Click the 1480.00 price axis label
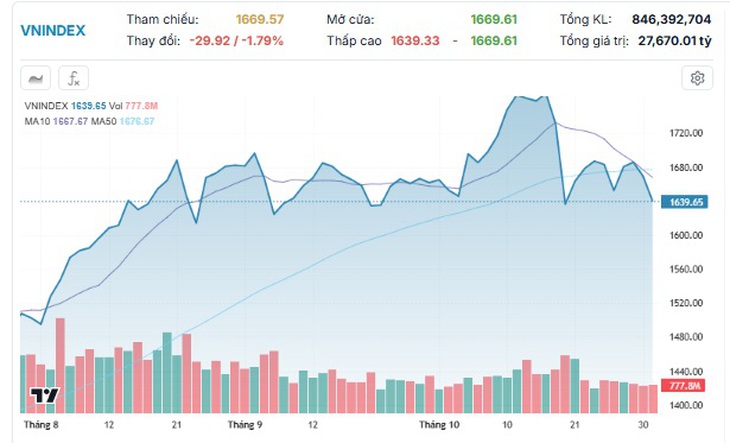 [686, 337]
